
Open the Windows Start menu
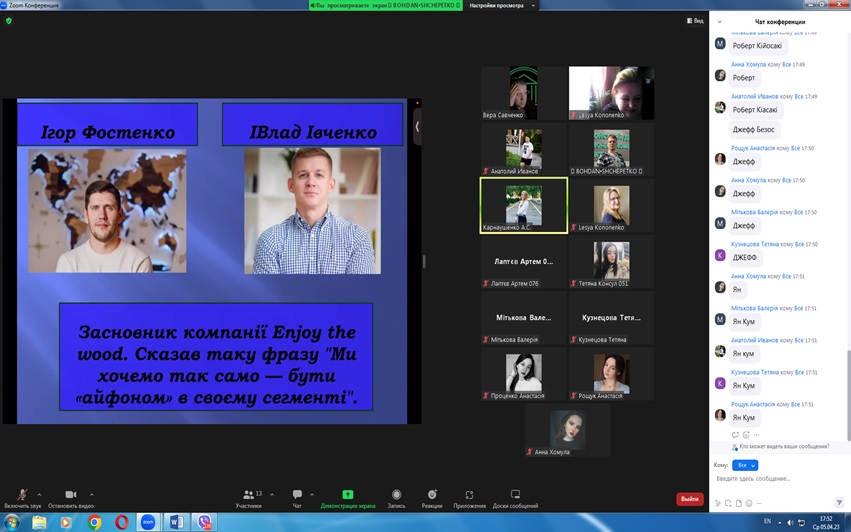[x=11, y=522]
